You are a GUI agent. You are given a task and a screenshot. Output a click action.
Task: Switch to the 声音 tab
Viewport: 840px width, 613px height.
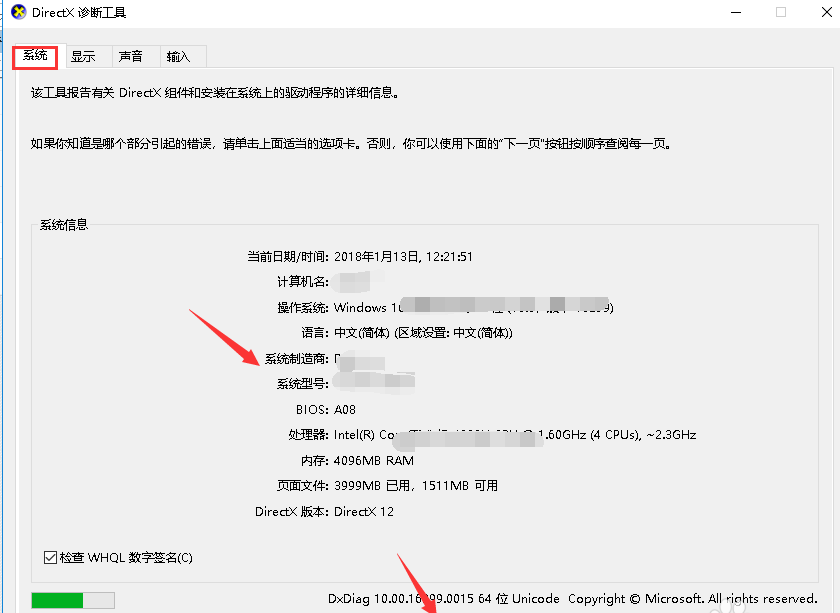click(x=131, y=56)
